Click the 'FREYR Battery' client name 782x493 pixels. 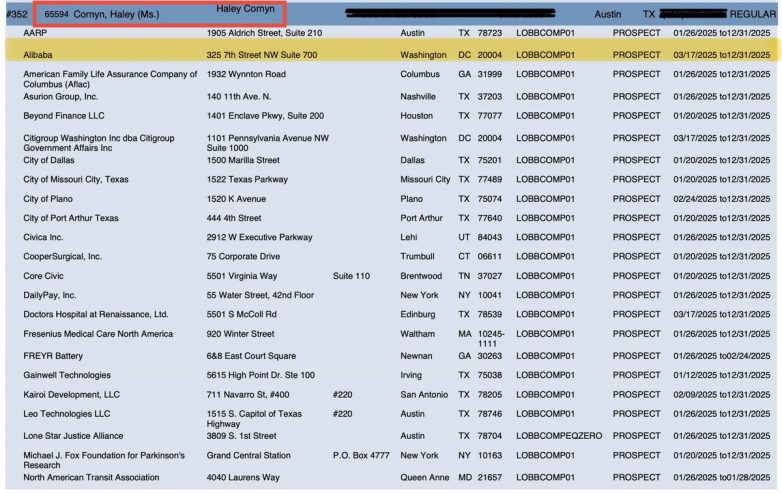53,356
